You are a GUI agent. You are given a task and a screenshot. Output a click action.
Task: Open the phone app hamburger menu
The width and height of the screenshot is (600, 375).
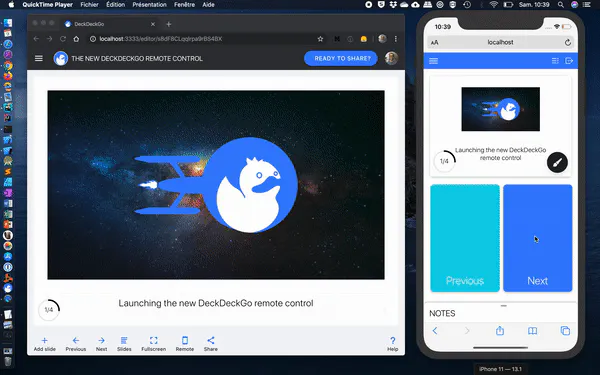(434, 61)
